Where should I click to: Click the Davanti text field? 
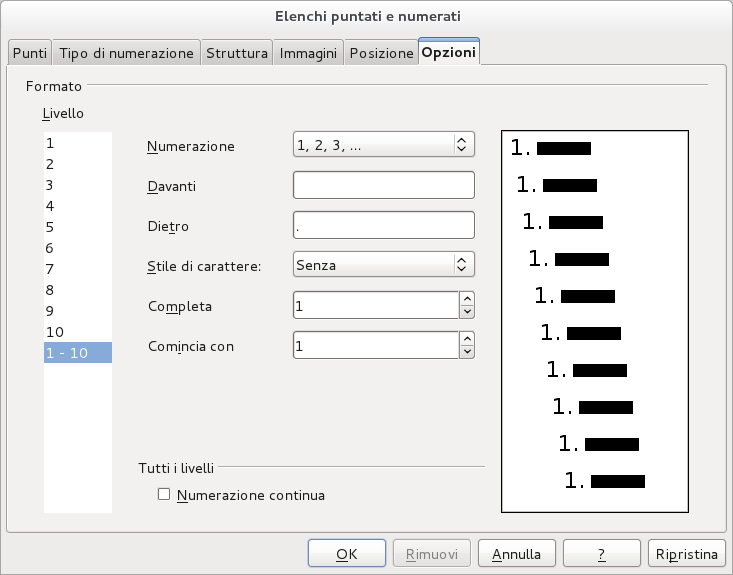tap(383, 185)
